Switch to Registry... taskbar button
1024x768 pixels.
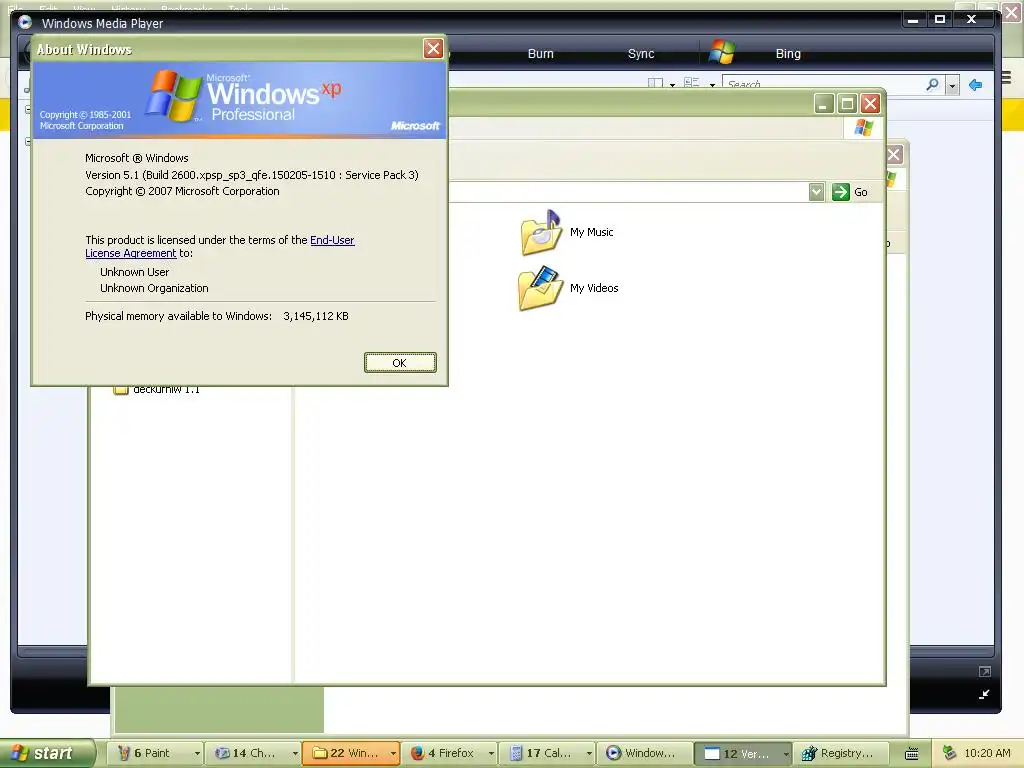(841, 753)
